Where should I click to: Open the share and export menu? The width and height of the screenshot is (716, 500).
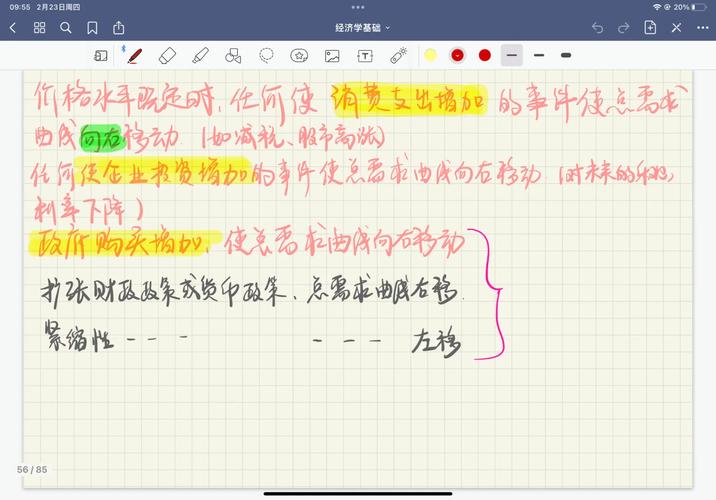[x=119, y=27]
